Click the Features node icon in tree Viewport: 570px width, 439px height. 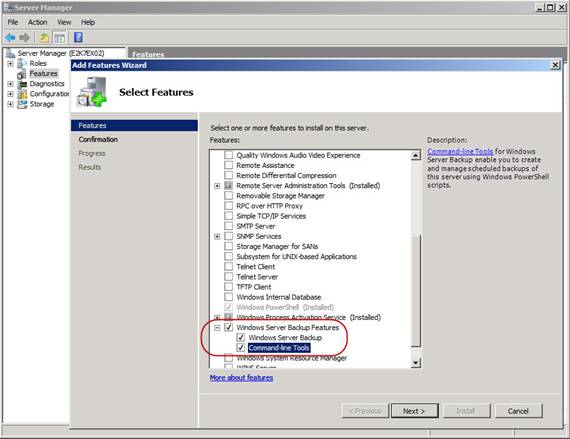point(22,74)
